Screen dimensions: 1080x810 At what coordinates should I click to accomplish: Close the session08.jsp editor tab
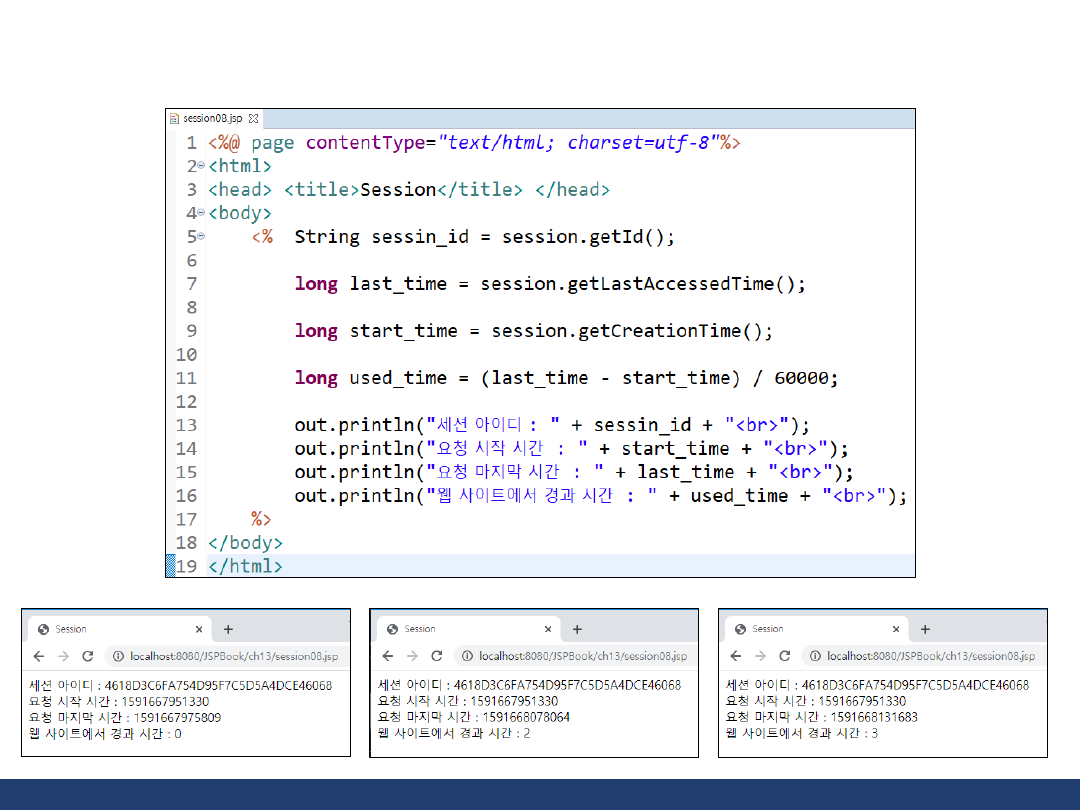253,118
